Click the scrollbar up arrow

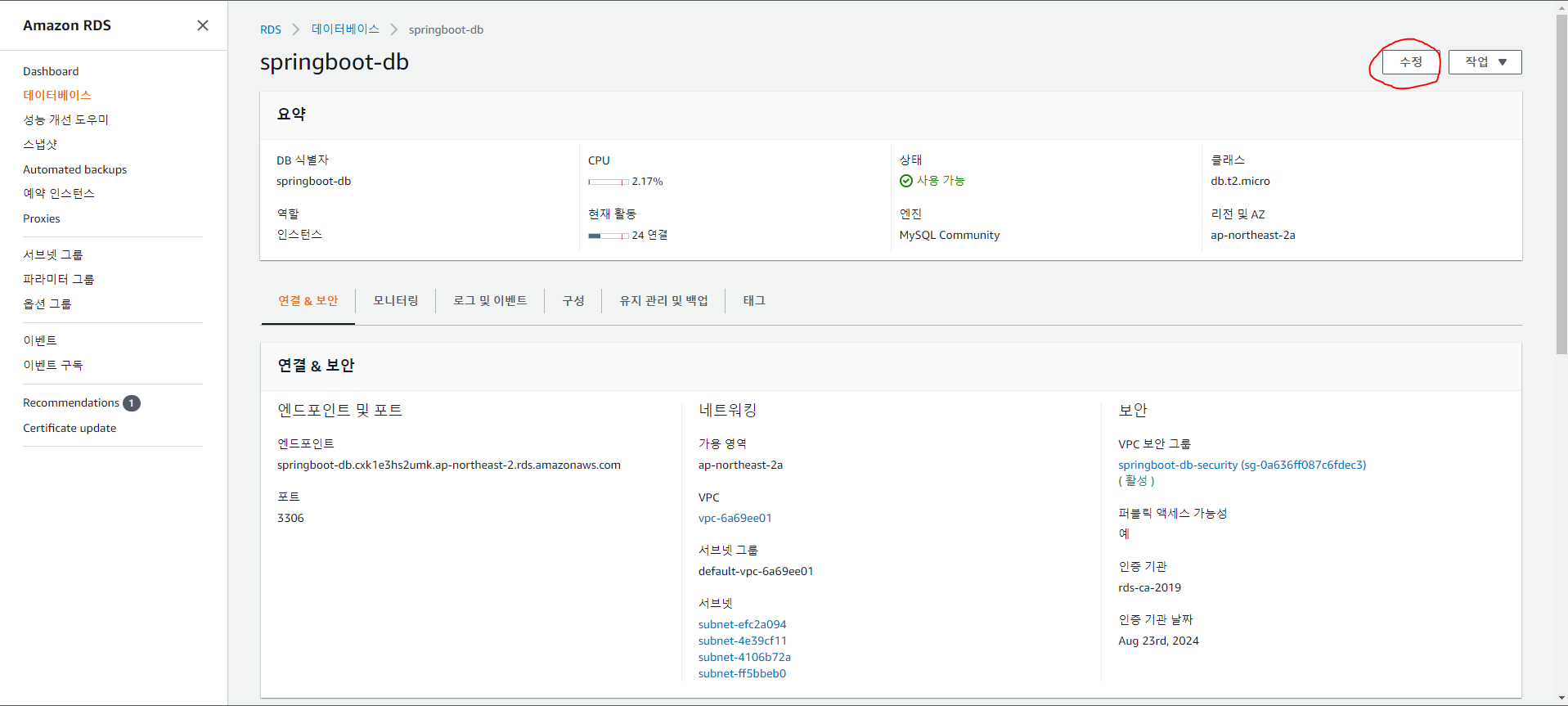point(1561,7)
